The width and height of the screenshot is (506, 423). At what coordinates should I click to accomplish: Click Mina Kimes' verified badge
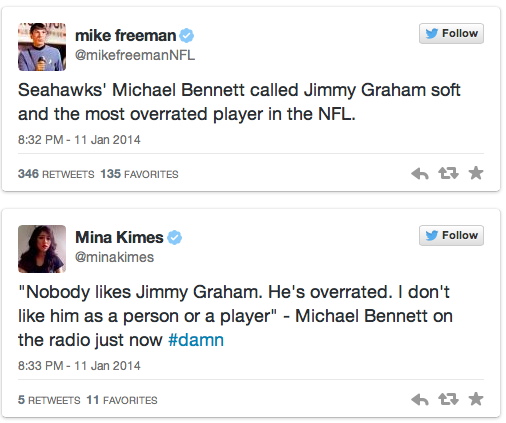(174, 238)
